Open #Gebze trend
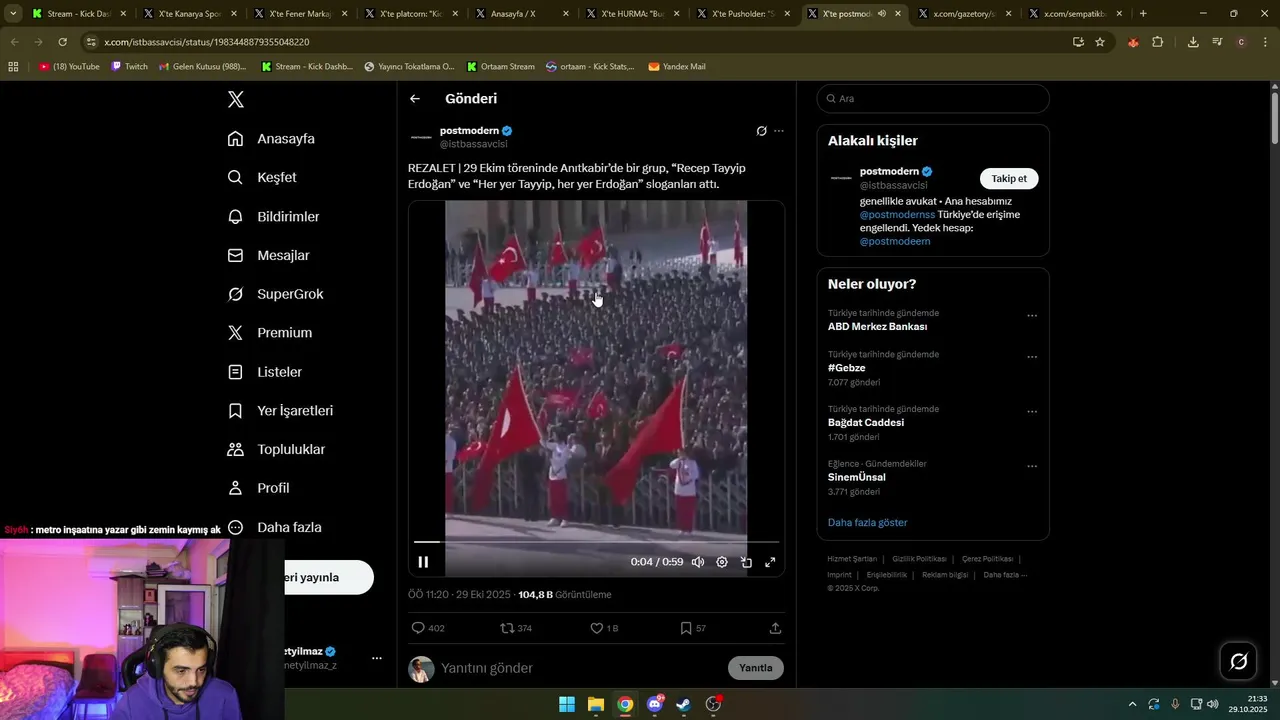The height and width of the screenshot is (720, 1280). tap(846, 368)
